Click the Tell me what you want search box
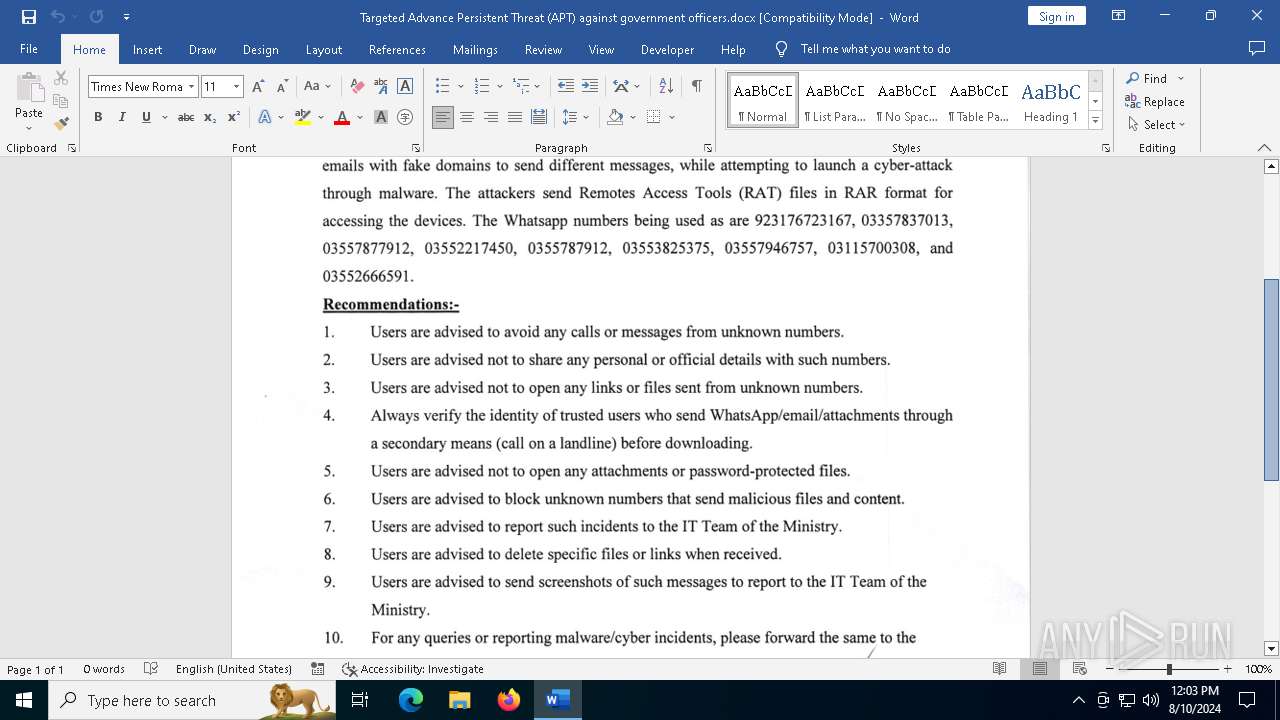This screenshot has height=720, width=1280. click(x=875, y=49)
